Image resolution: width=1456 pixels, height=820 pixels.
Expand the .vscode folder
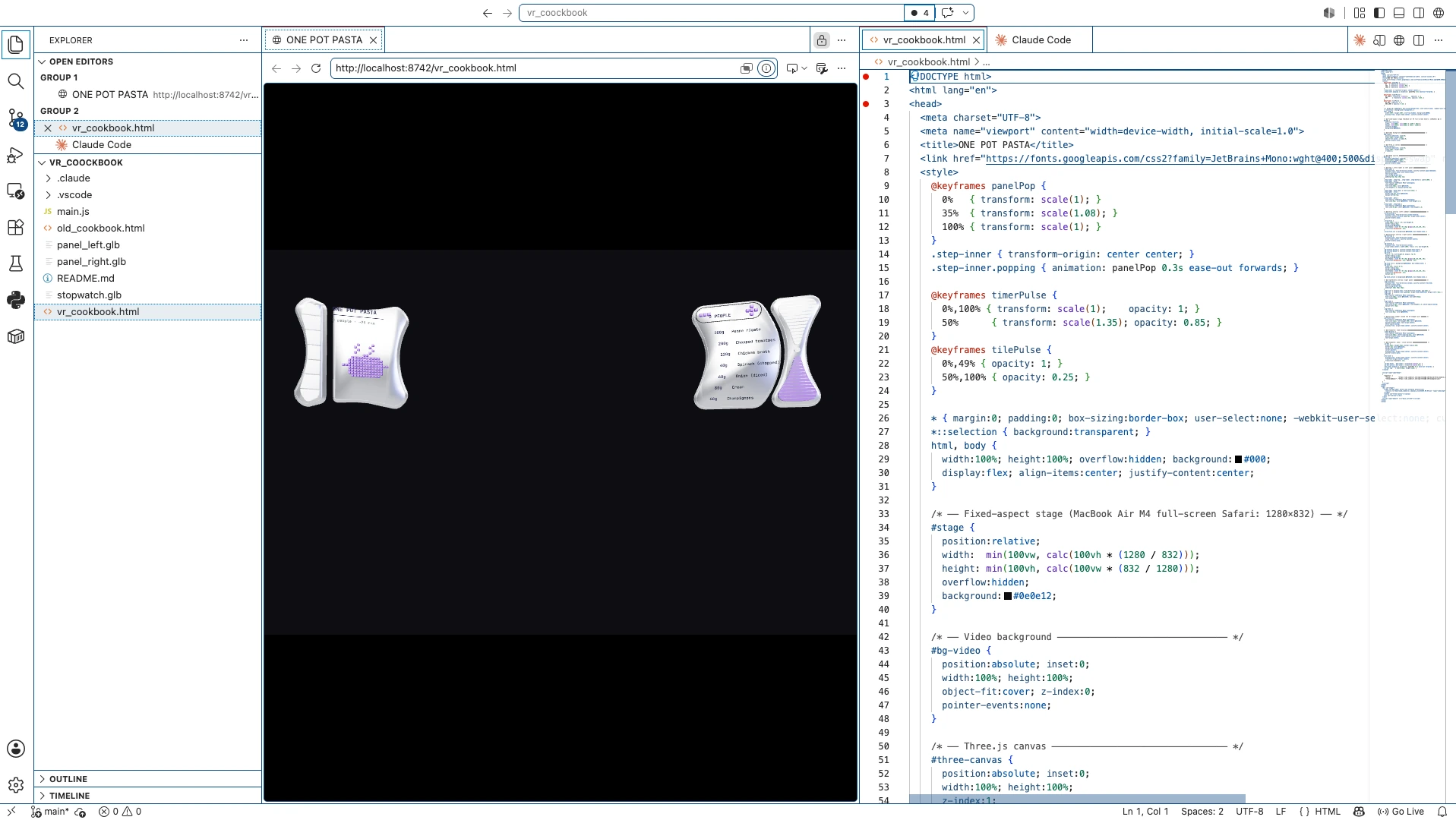(x=148, y=195)
